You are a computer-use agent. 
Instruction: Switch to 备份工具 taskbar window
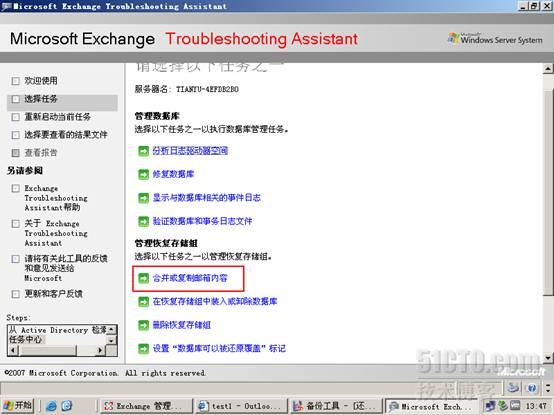point(336,406)
